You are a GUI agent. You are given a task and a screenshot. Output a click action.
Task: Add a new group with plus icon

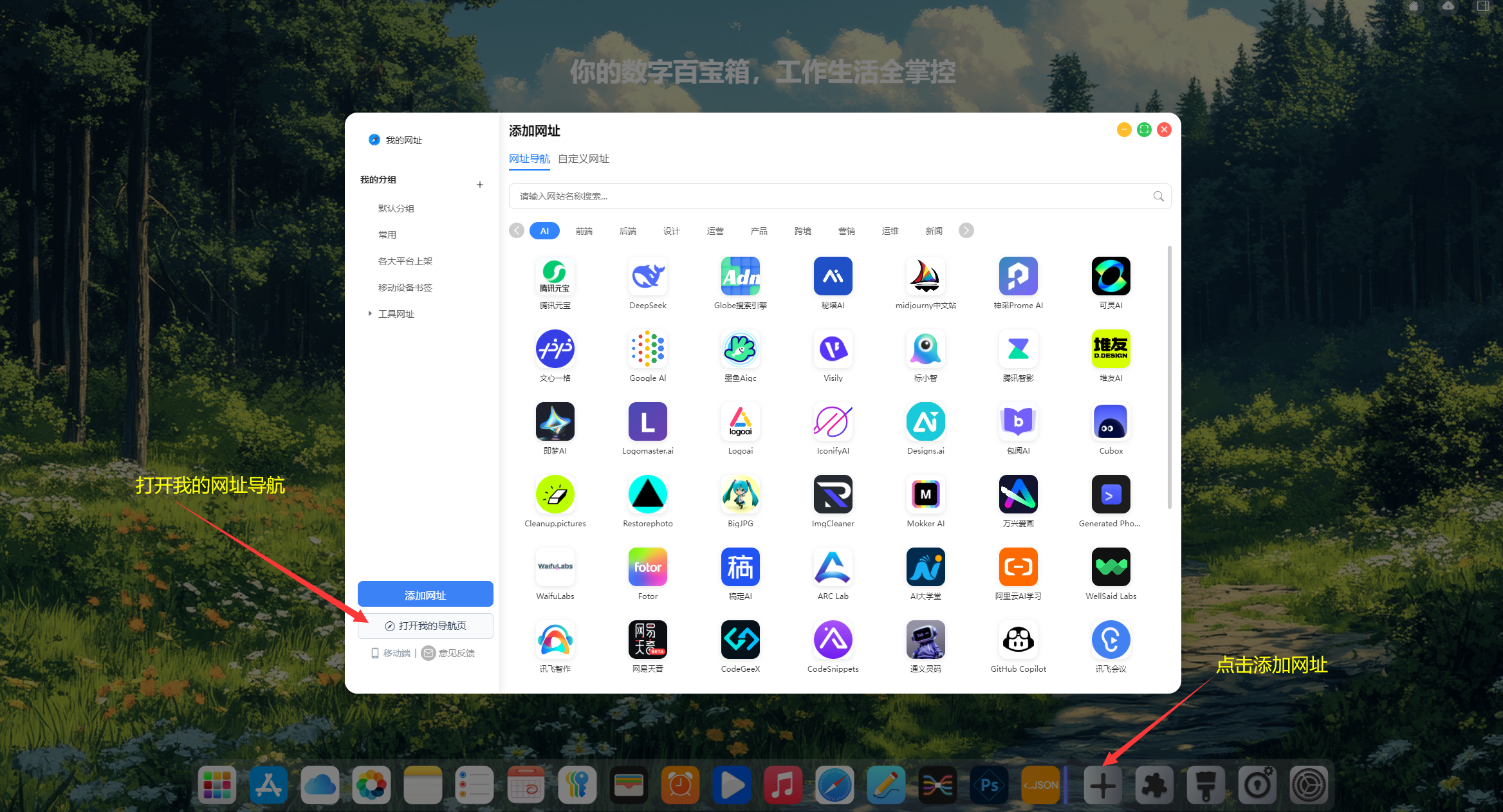480,185
